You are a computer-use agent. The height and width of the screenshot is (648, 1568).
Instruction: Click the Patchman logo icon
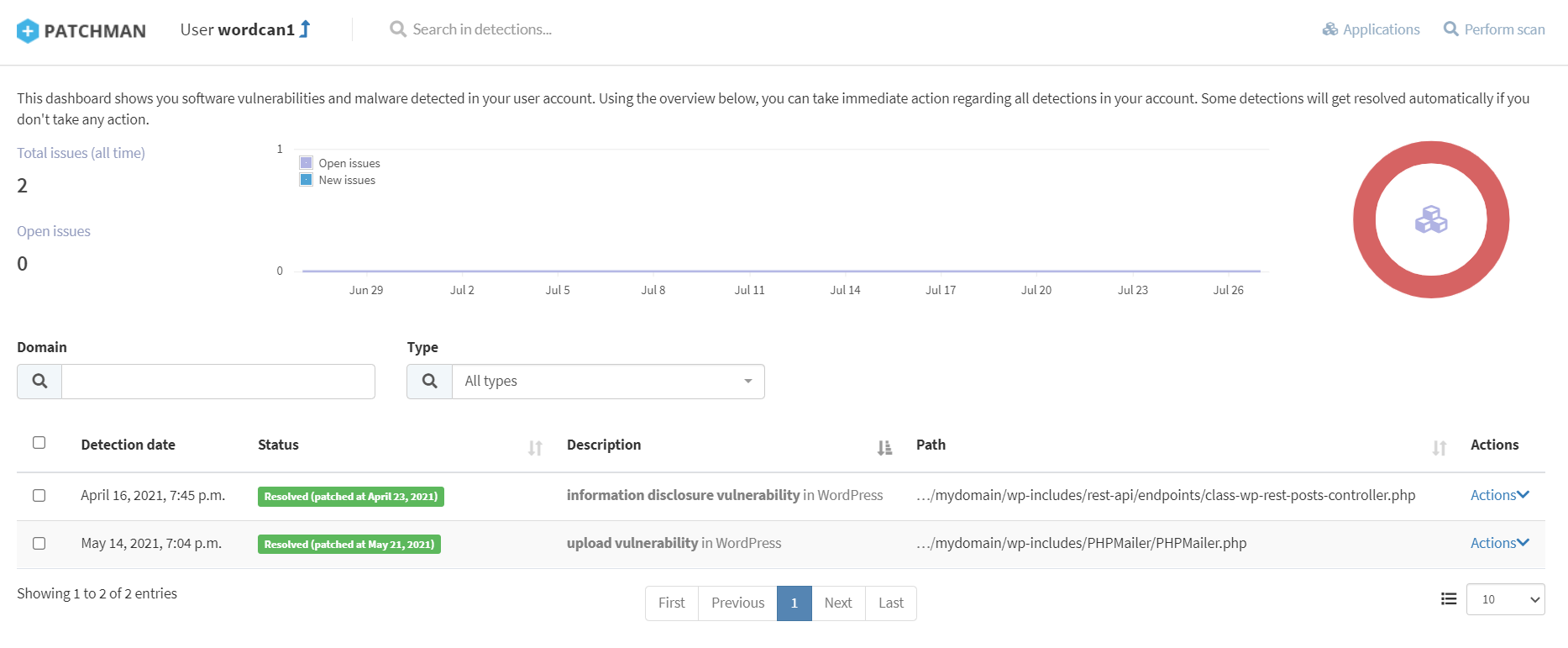28,31
